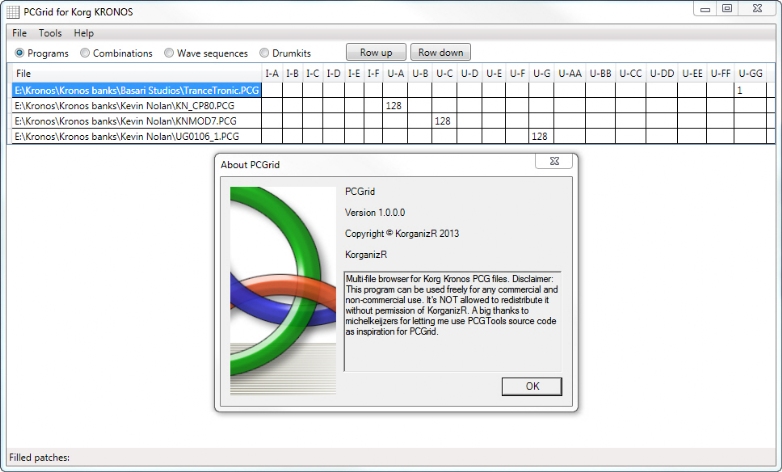Click OK in the About dialog
The height and width of the screenshot is (472, 782).
tap(531, 386)
